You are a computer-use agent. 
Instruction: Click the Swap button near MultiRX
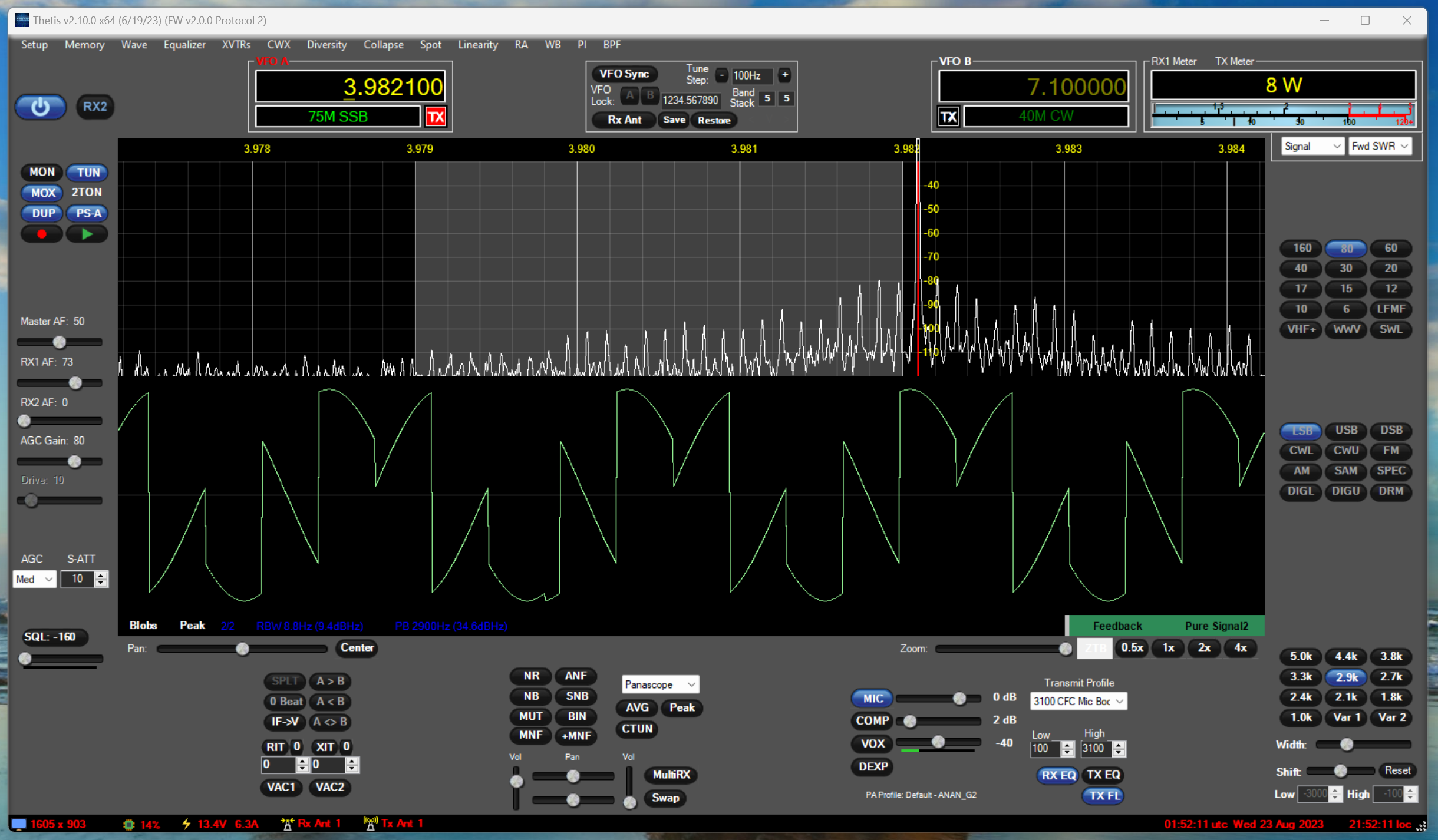click(665, 798)
